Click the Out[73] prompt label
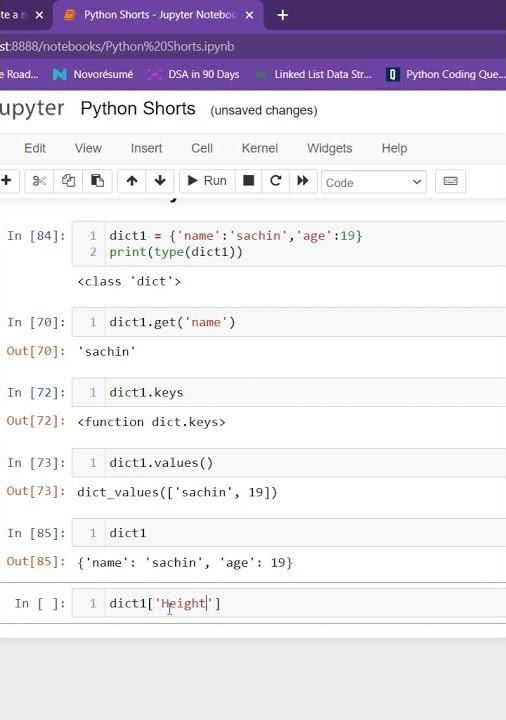506x720 pixels. [x=36, y=491]
